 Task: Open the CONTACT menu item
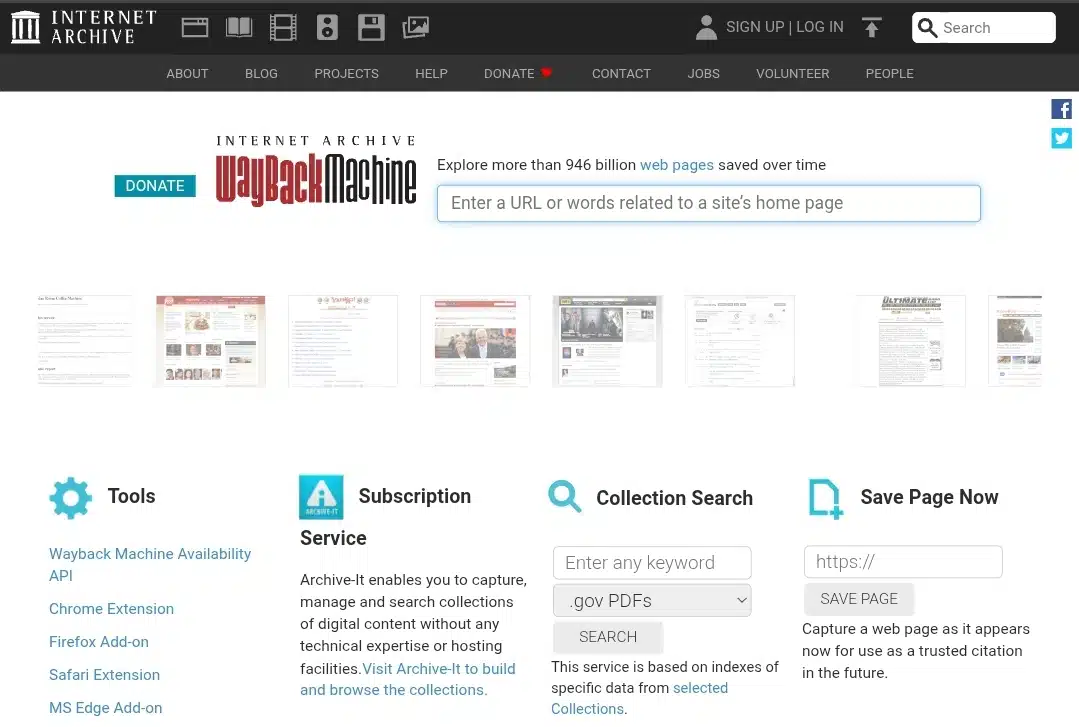click(x=621, y=74)
